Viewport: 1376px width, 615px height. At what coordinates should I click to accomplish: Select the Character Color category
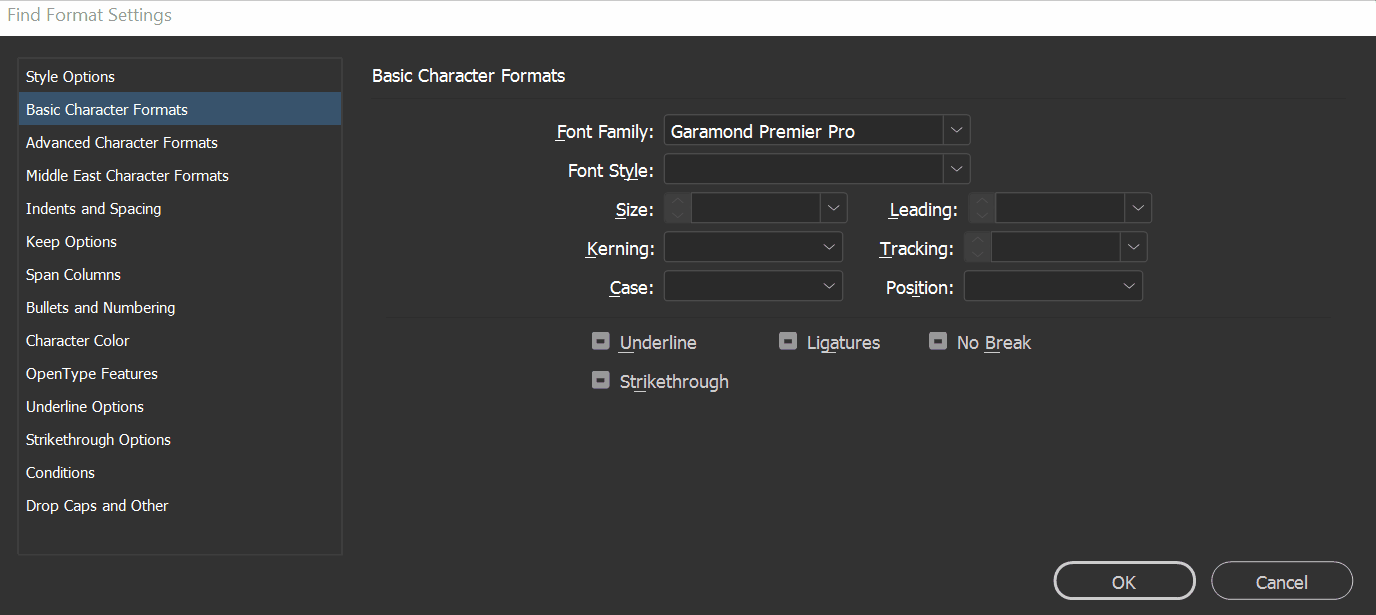(180, 340)
